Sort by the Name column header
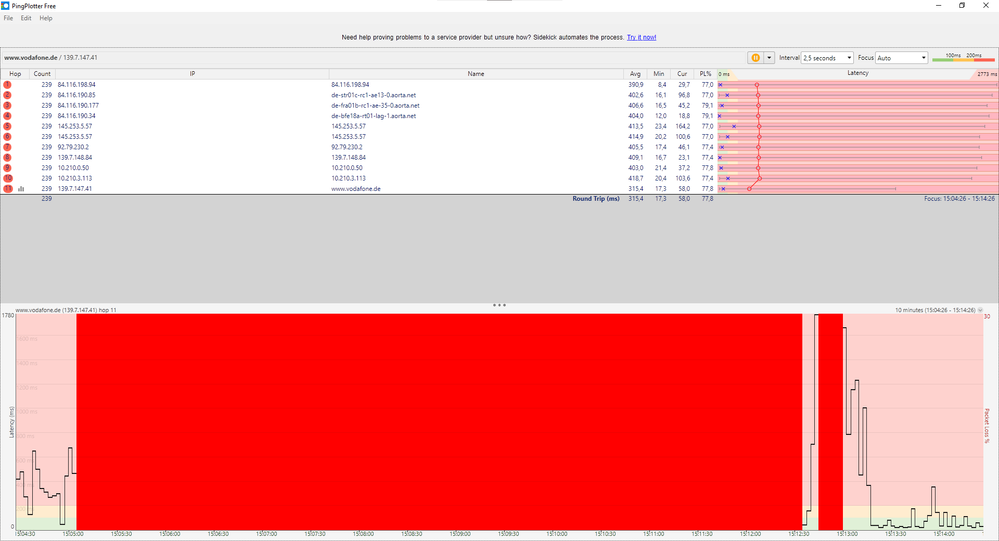 pyautogui.click(x=476, y=74)
